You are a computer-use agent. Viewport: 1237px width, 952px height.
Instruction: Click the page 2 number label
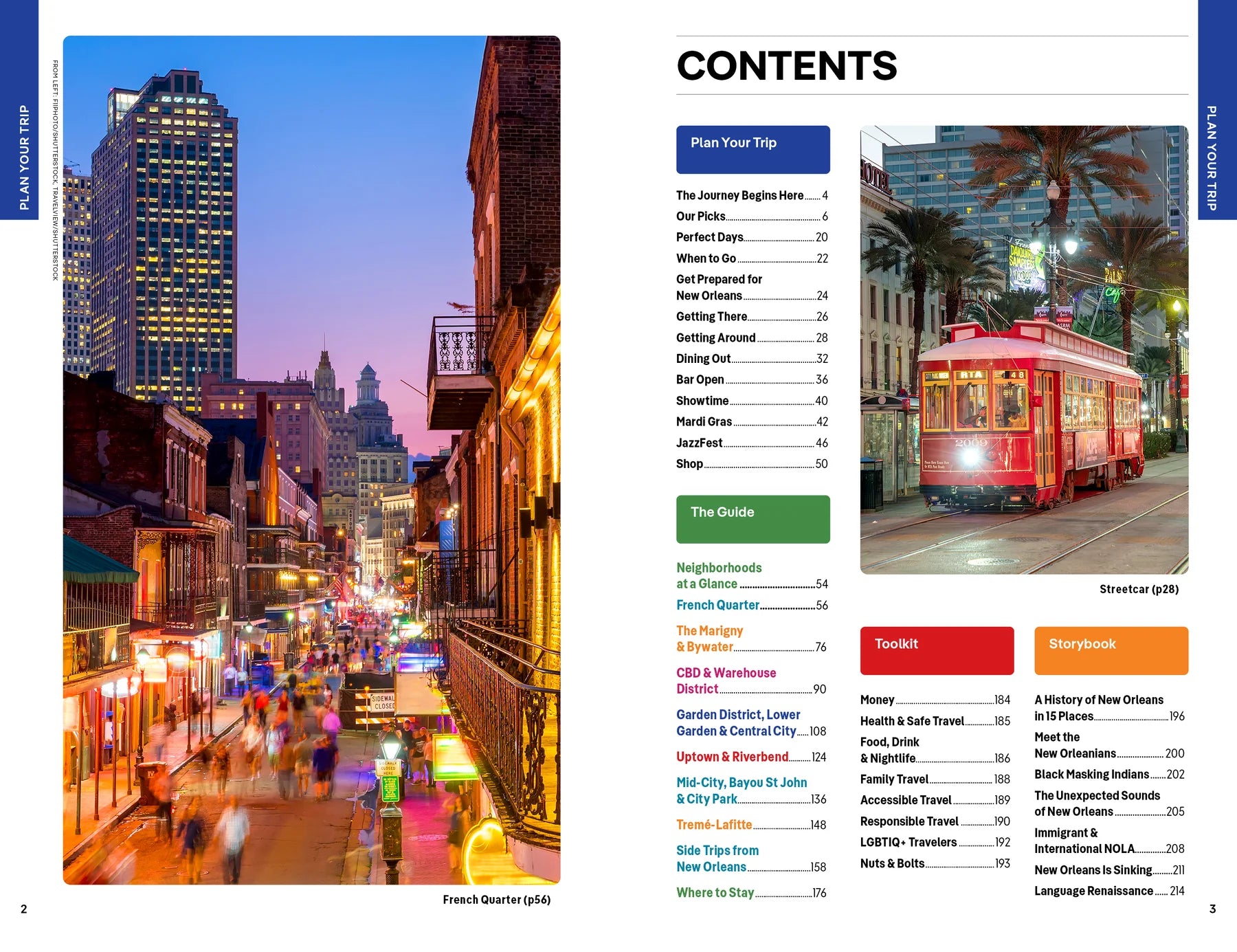click(x=23, y=907)
